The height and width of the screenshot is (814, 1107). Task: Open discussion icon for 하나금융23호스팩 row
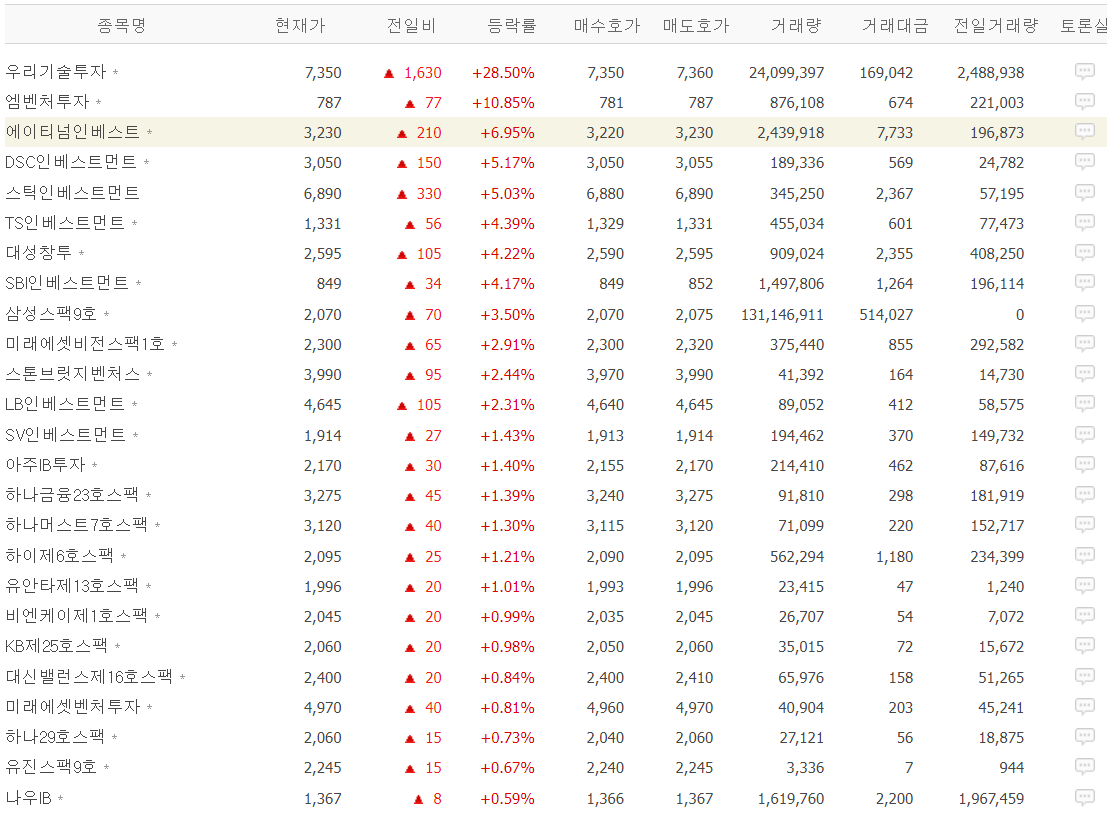click(x=1084, y=494)
